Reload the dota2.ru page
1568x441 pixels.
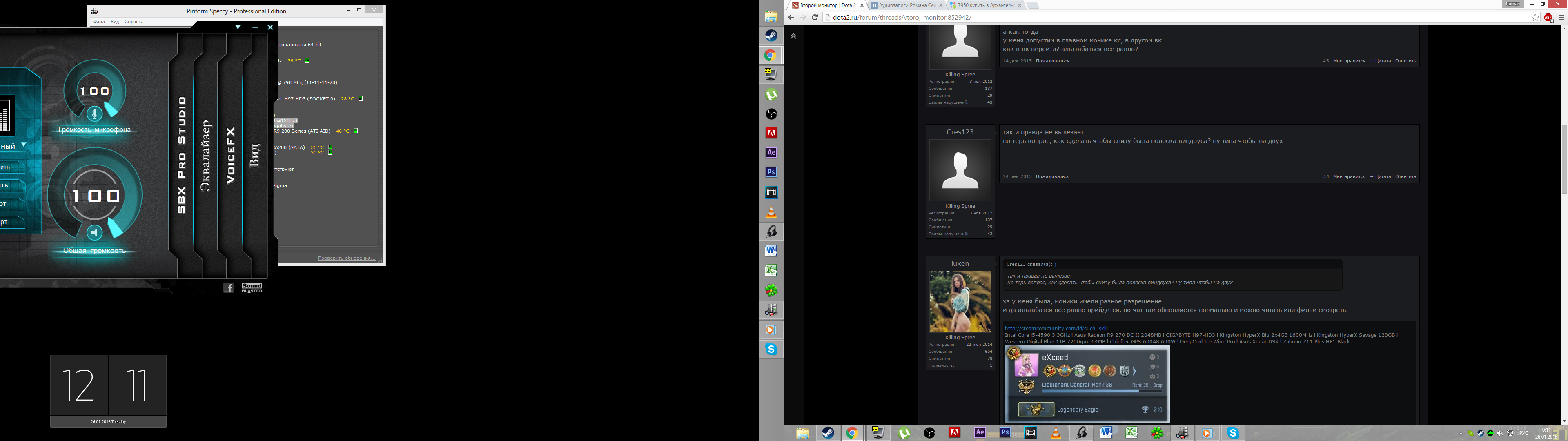[x=815, y=18]
